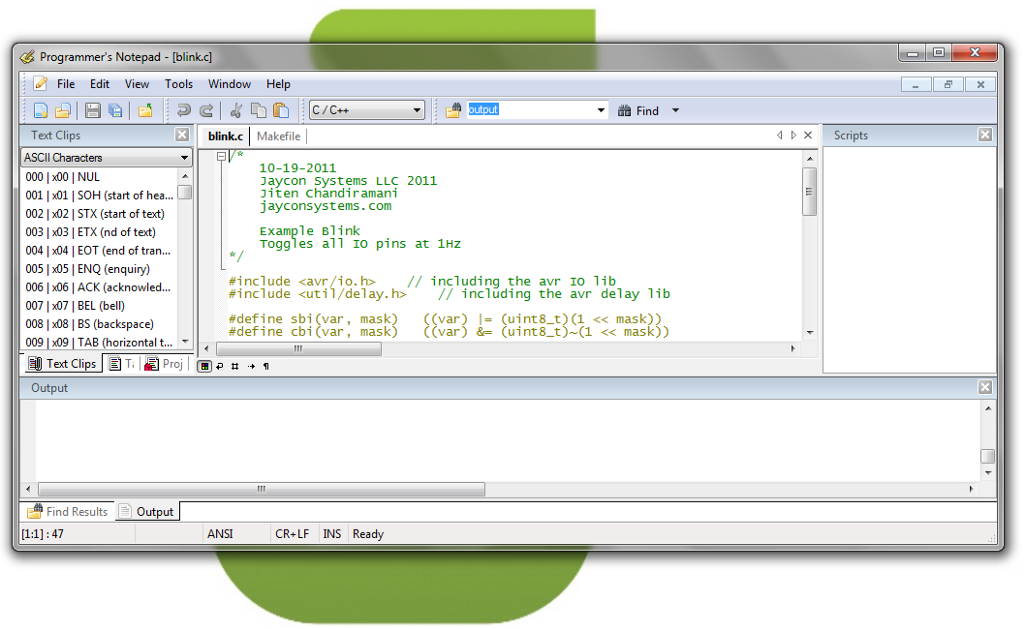Image resolution: width=1024 pixels, height=629 pixels.
Task: Open the File menu
Action: coord(66,84)
